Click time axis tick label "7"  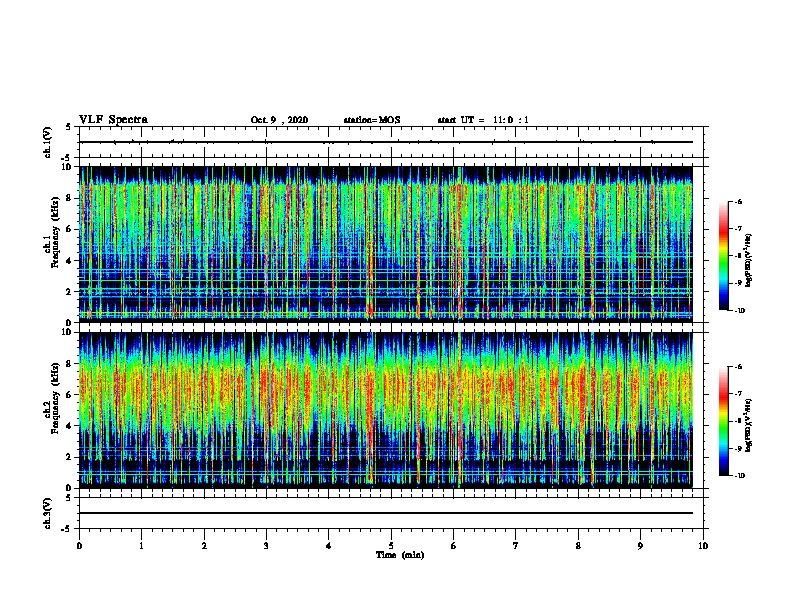tap(516, 546)
